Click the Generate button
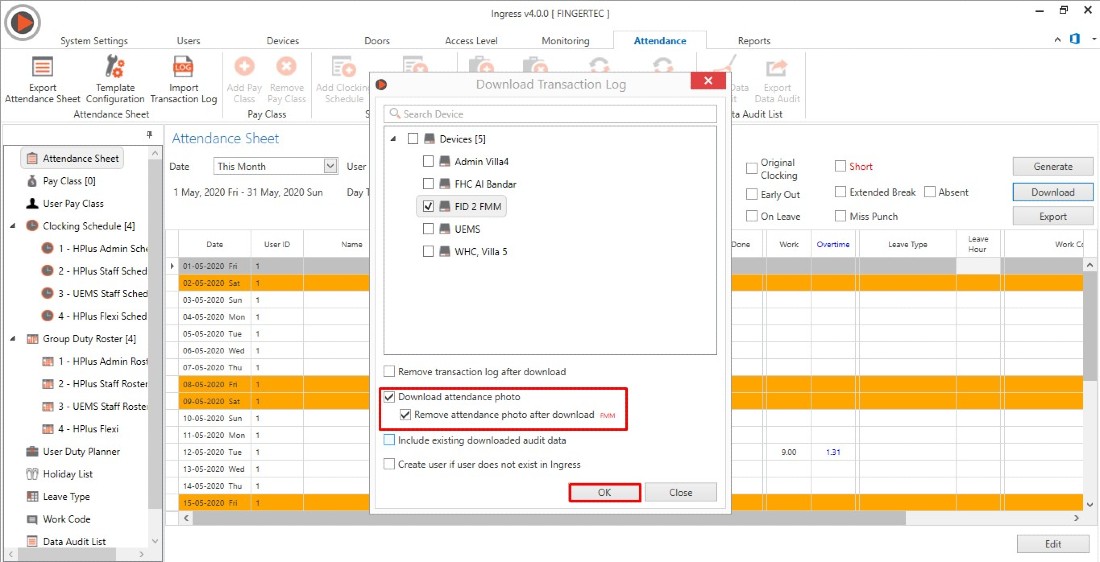 (1053, 166)
